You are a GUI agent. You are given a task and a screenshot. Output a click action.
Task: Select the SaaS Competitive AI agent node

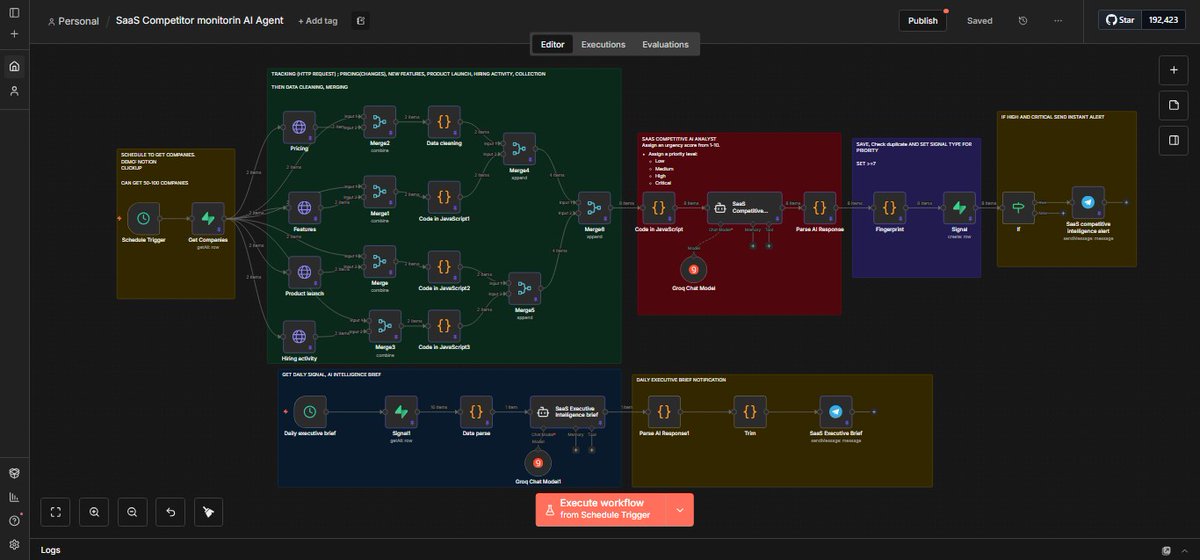744,208
